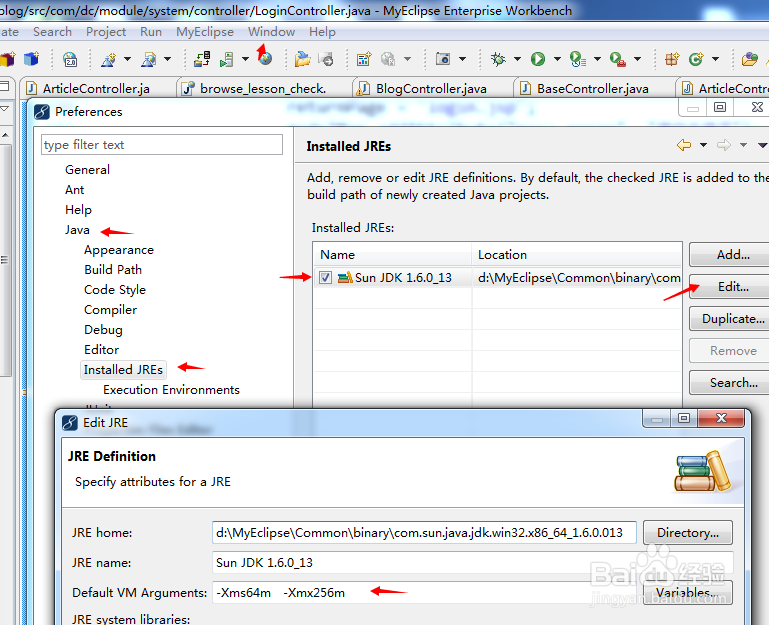Click the new Java class green C icon

pos(696,59)
